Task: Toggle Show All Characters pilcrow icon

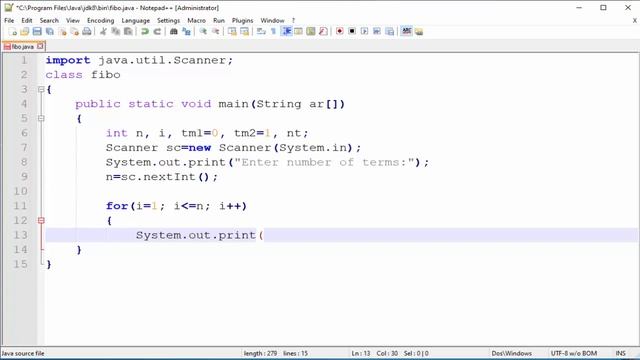Action: [273, 31]
